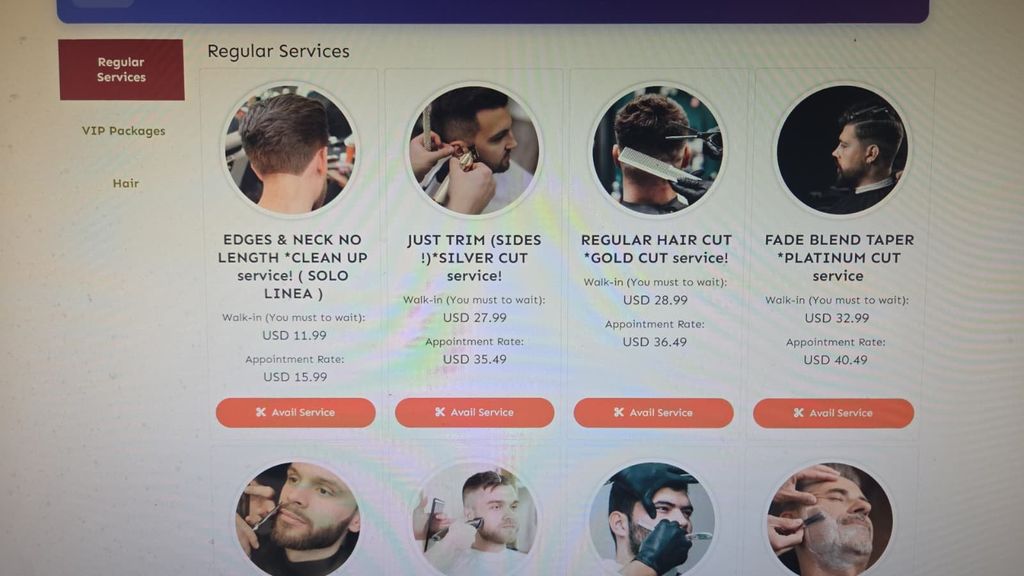1024x576 pixels.
Task: Switch to VIP Packages tab
Action: (123, 131)
